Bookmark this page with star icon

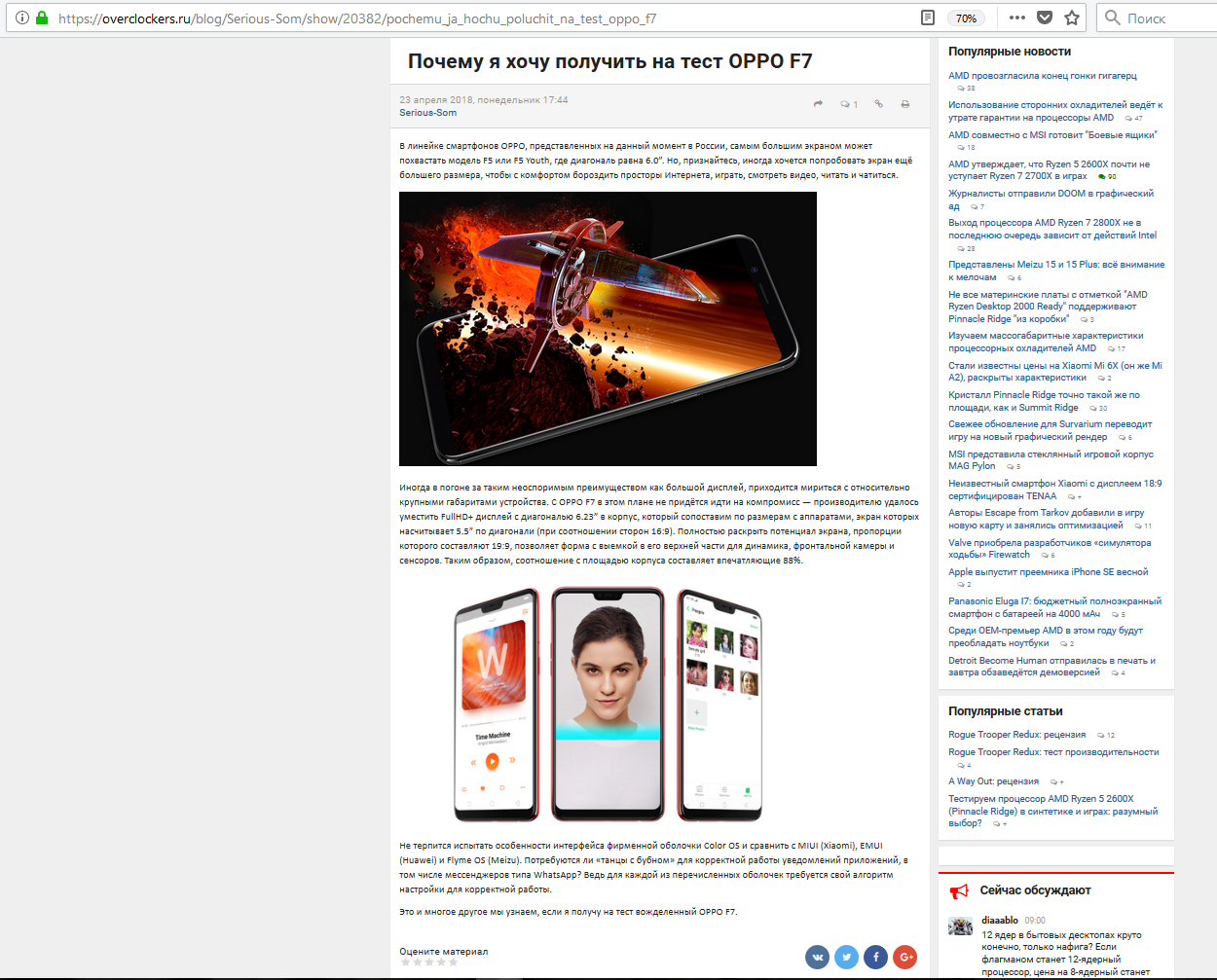(x=1072, y=18)
